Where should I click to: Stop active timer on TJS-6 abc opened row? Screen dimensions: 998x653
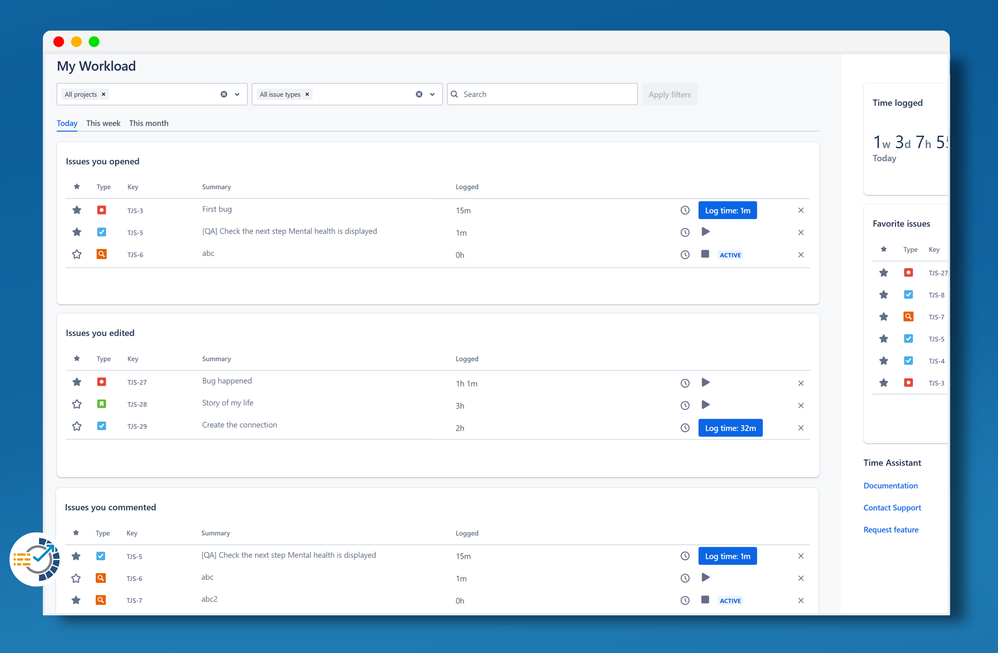pos(705,254)
